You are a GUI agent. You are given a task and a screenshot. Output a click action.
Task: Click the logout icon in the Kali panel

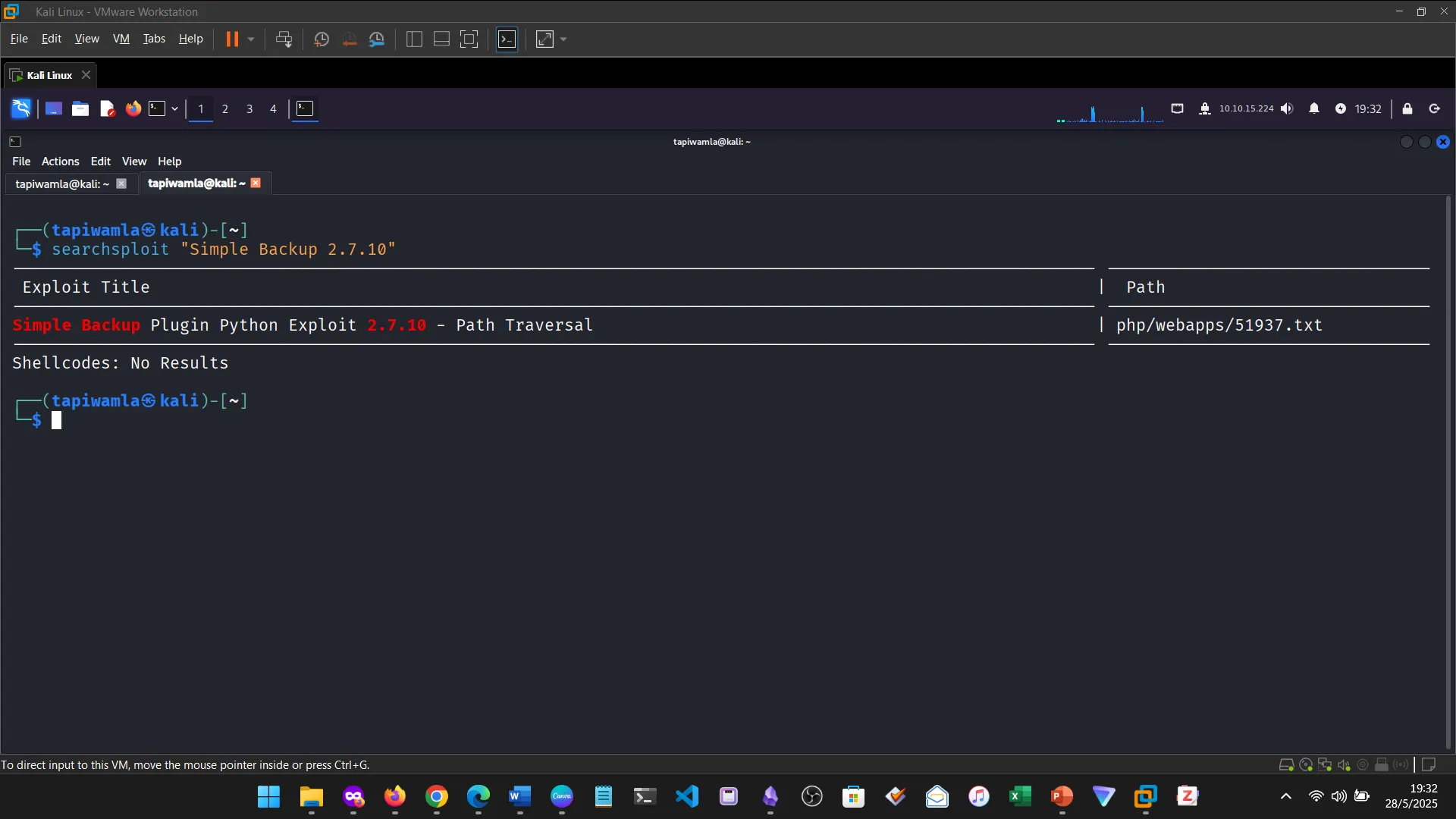tap(1434, 108)
